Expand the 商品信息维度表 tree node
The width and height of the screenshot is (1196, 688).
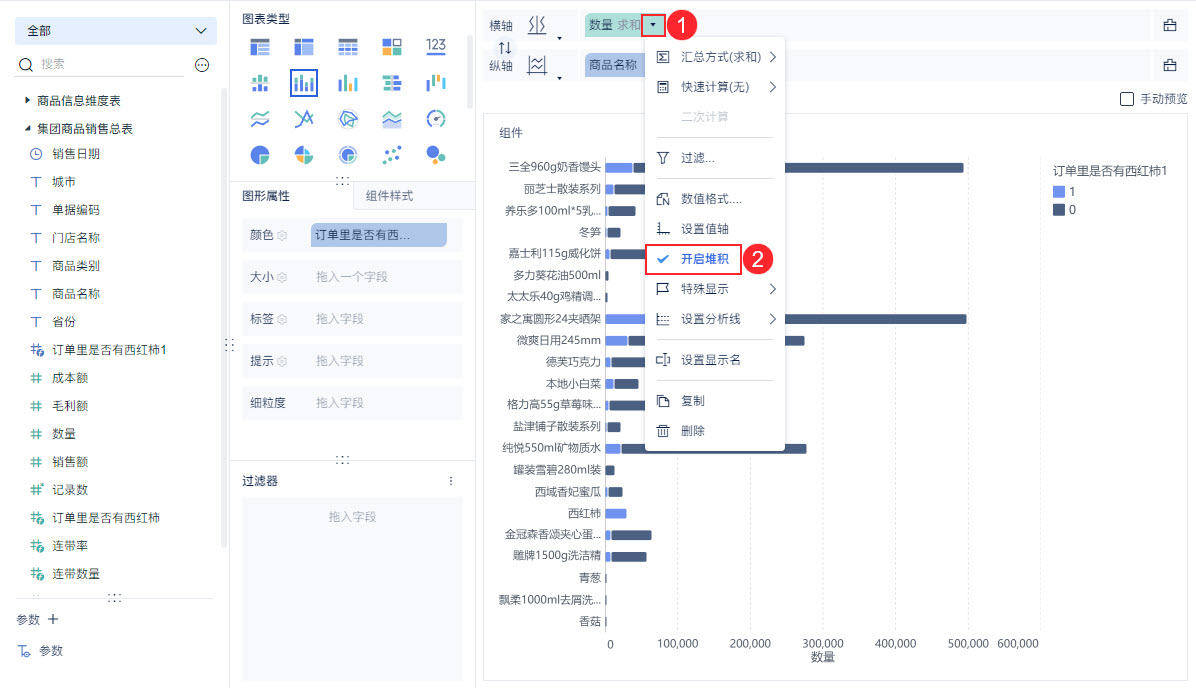click(27, 100)
